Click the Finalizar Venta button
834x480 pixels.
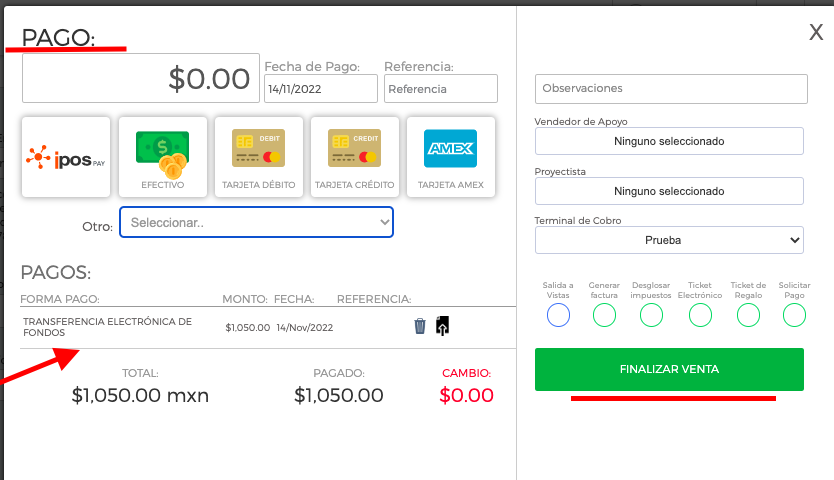[x=669, y=369]
